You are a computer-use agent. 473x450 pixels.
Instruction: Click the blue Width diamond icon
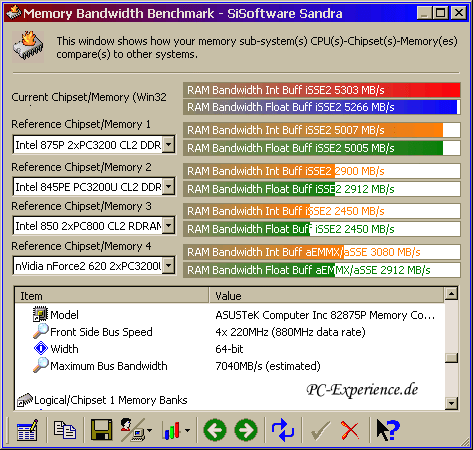[41, 348]
